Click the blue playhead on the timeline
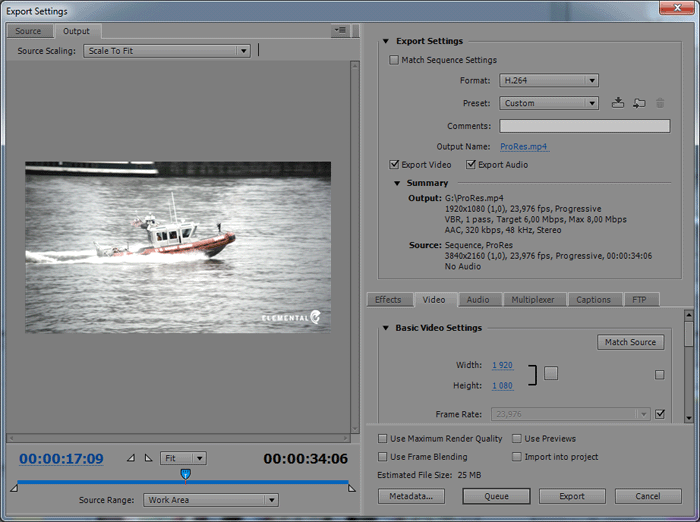 click(x=185, y=473)
